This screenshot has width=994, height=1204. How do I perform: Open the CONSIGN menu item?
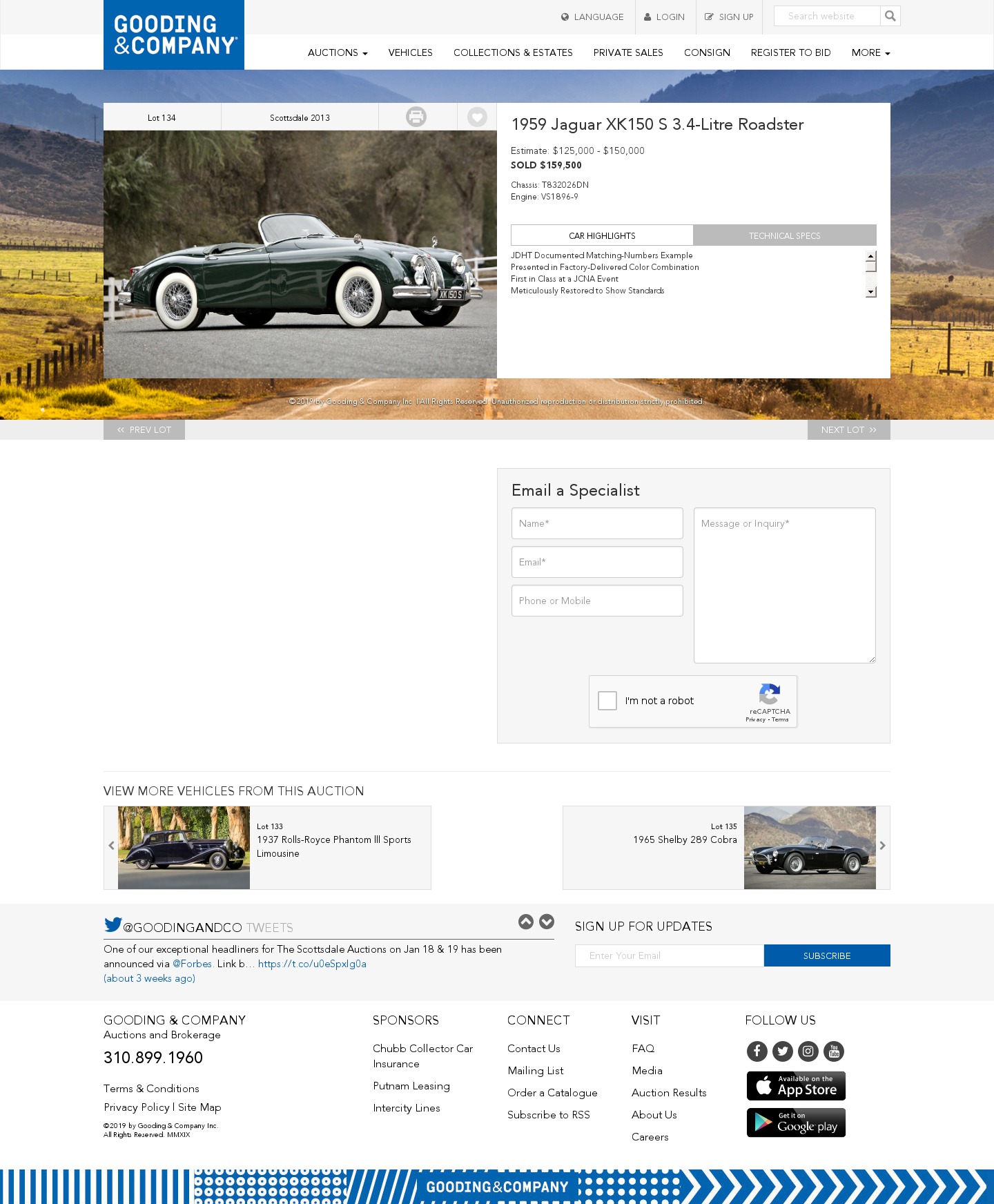point(707,52)
